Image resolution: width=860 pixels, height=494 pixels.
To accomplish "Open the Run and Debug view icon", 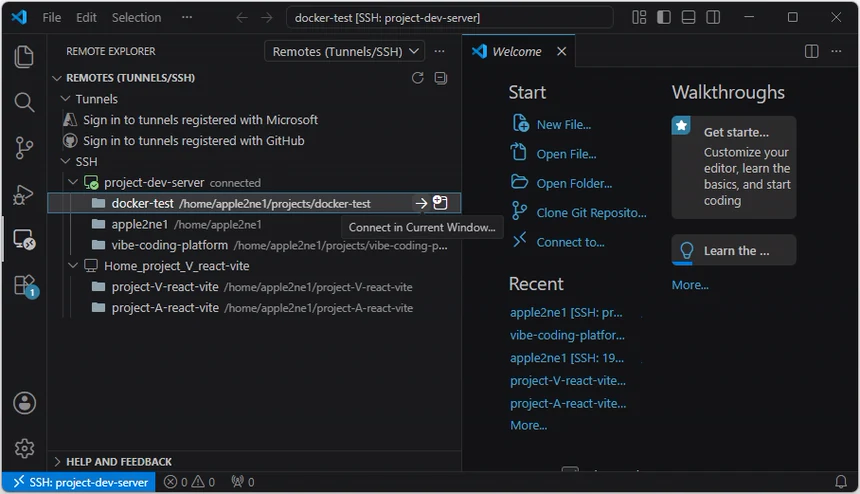I will click(24, 194).
